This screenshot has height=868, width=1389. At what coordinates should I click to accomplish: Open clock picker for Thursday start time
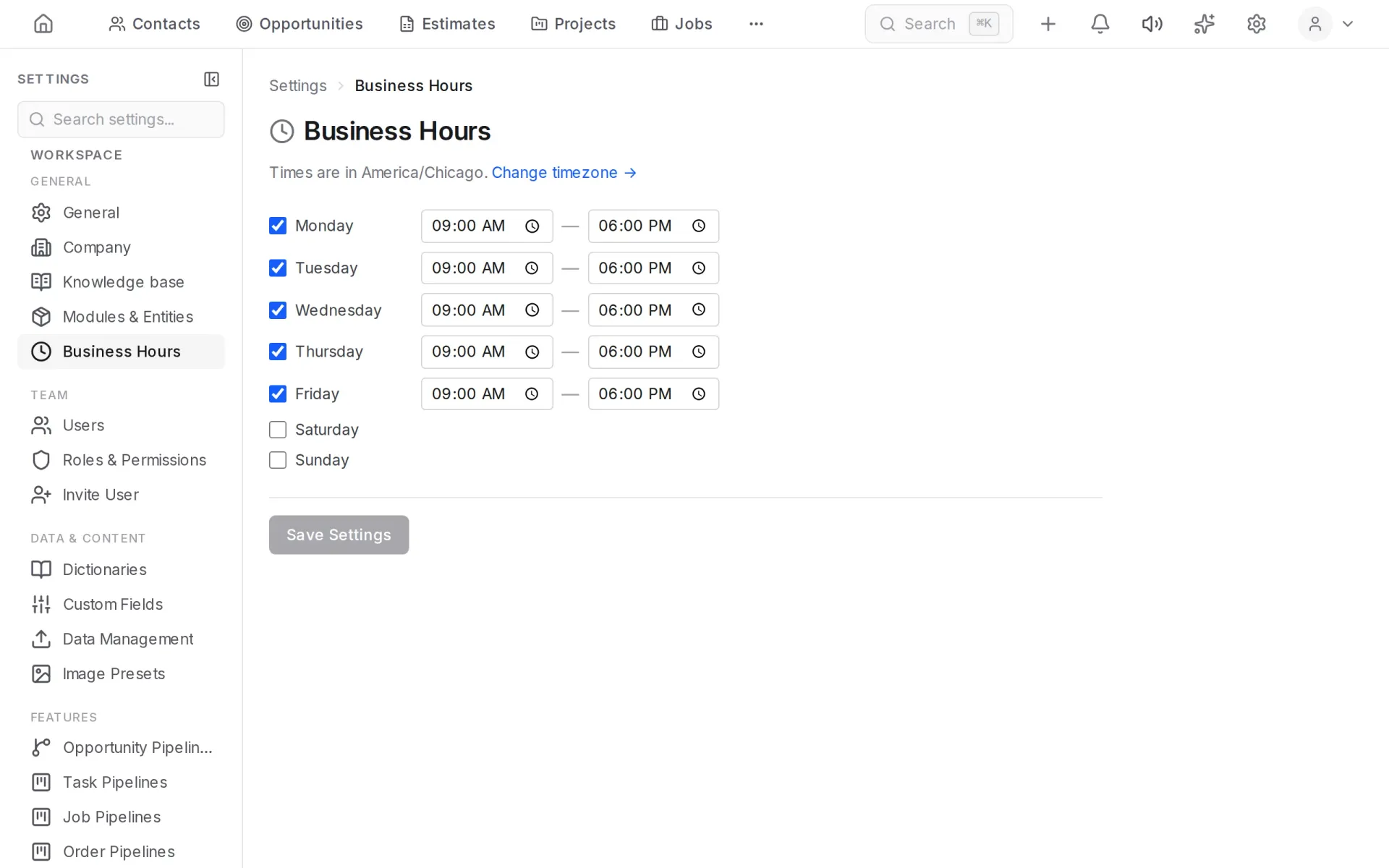[x=532, y=352]
